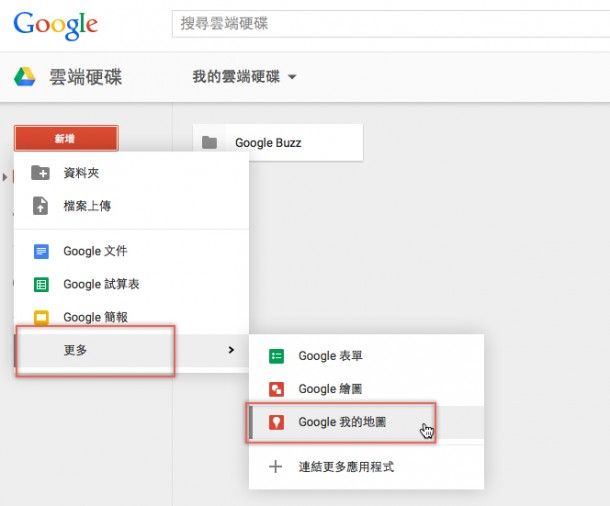Screen dimensions: 610x506
Task: Open the 我的雲端硬碟 dropdown arrow
Action: (292, 77)
